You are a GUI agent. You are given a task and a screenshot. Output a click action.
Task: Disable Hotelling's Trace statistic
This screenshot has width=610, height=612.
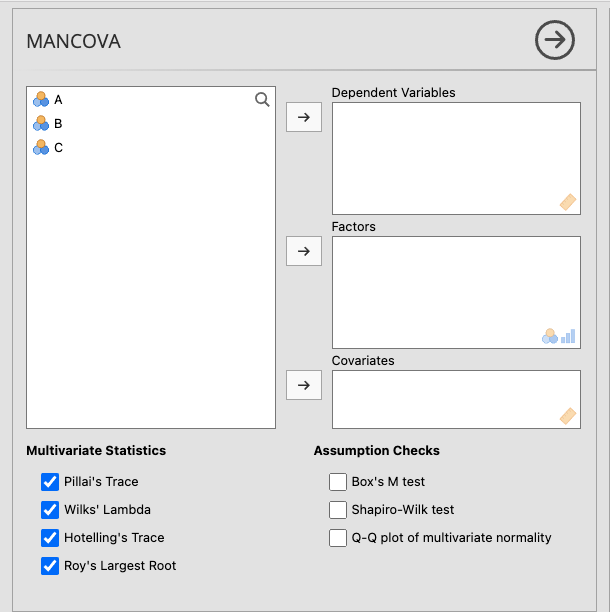tap(50, 538)
